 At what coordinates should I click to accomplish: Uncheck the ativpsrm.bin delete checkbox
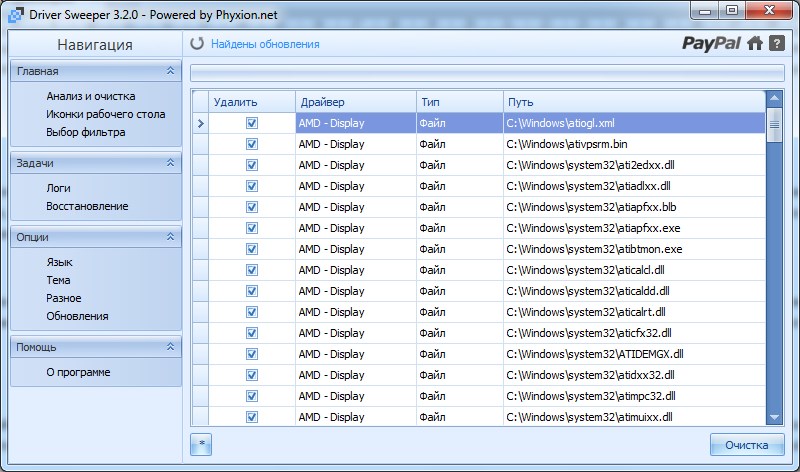252,144
